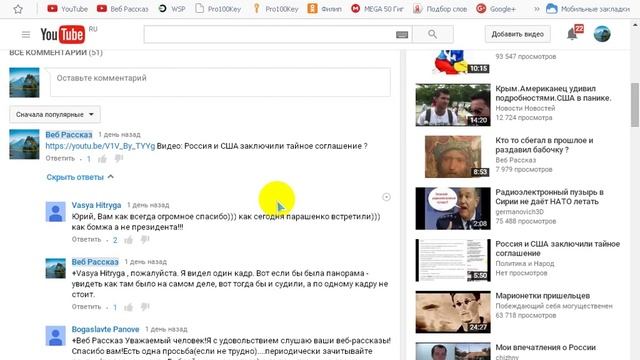Click the Оставьте комментарий input box
This screenshot has height=360, width=640.
pyautogui.click(x=220, y=82)
